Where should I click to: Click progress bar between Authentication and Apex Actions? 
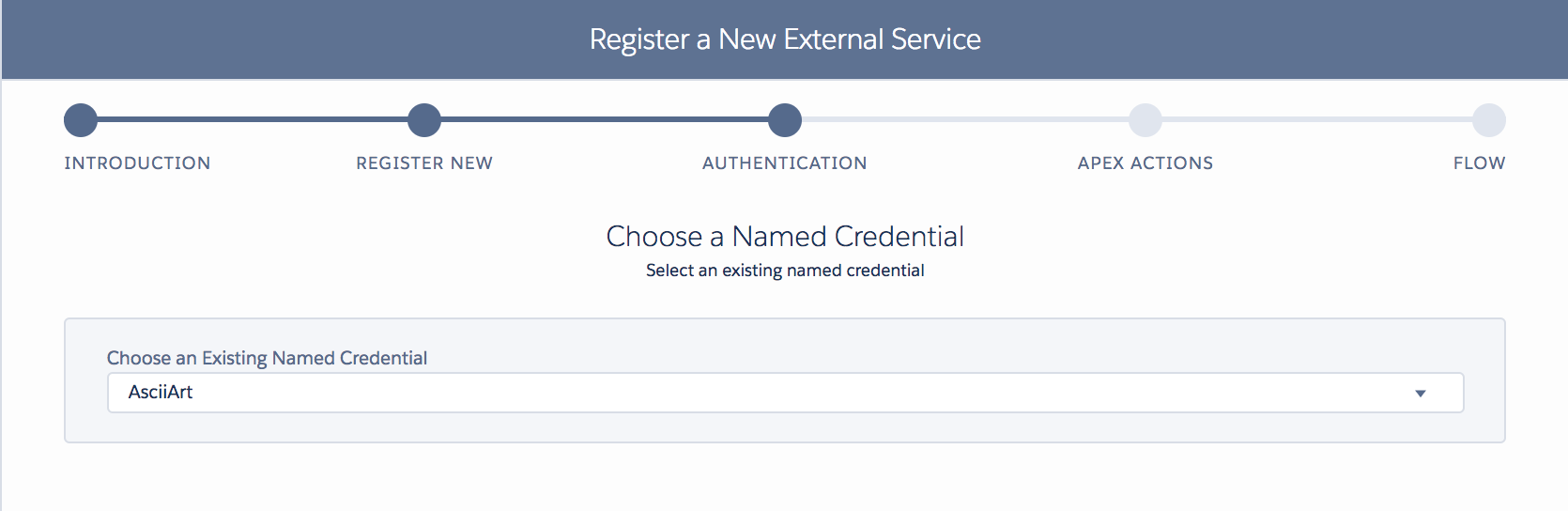coord(965,119)
